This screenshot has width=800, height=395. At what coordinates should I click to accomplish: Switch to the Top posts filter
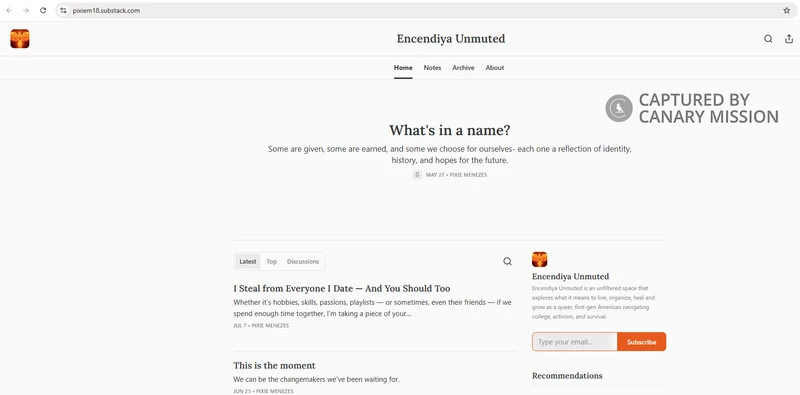pyautogui.click(x=271, y=261)
